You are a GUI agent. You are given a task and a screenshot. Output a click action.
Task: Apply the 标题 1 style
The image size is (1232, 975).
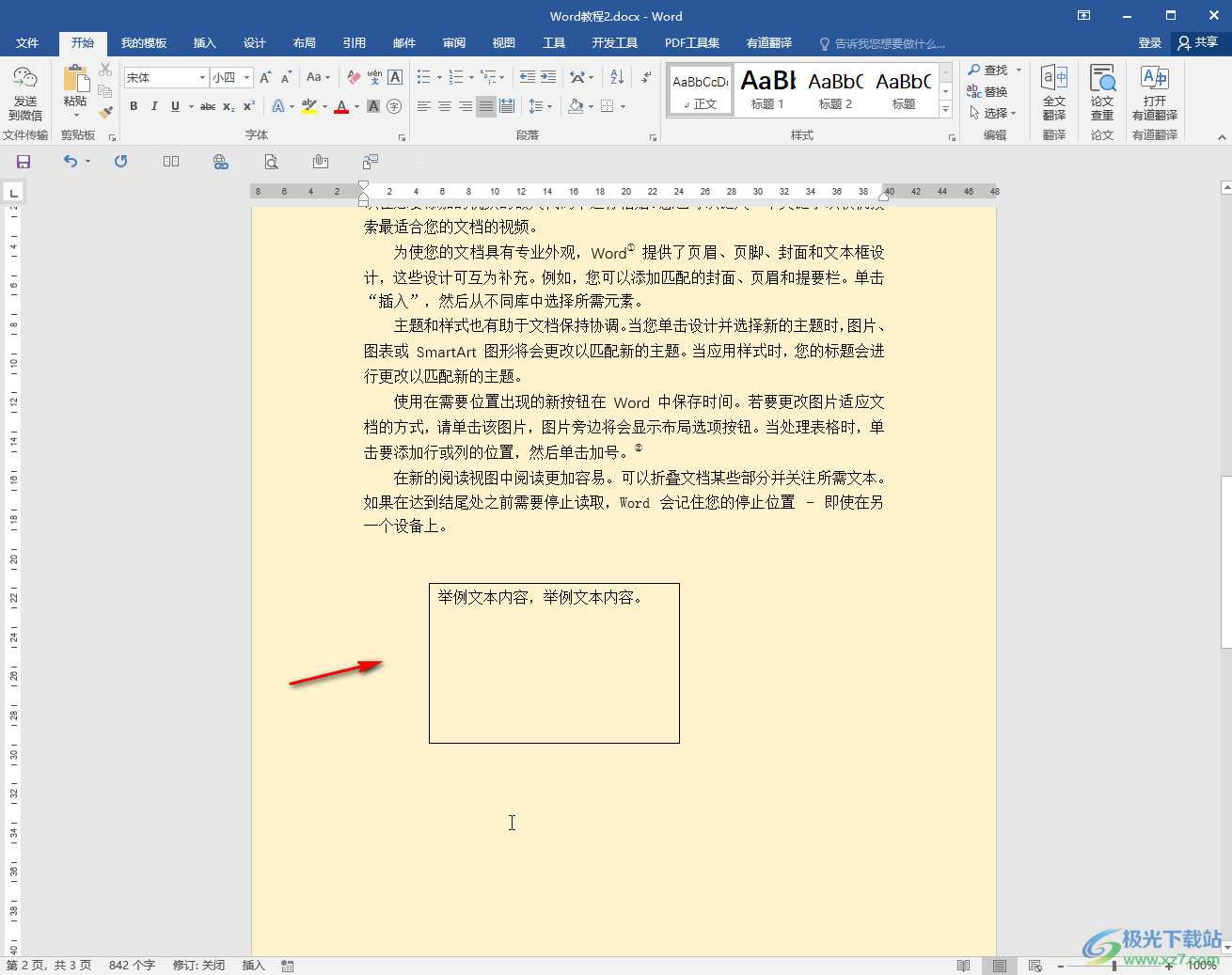[767, 90]
